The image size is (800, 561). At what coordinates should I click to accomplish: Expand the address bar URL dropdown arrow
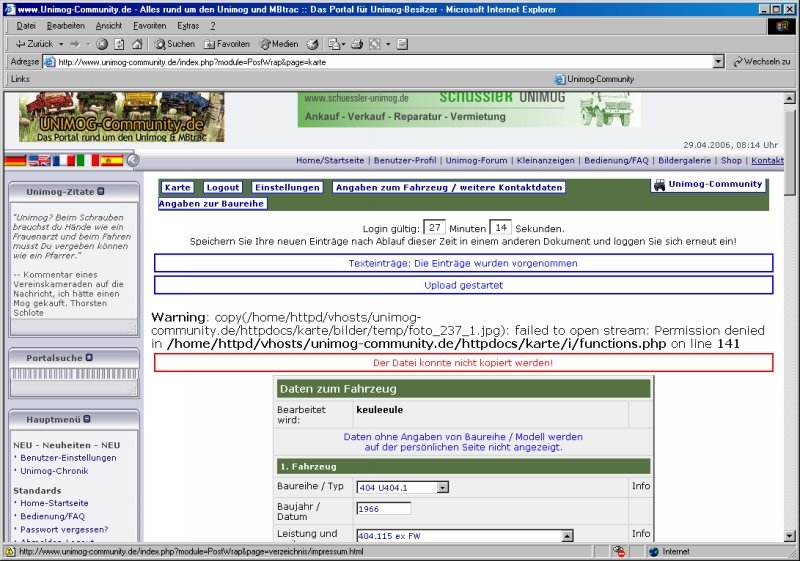click(x=718, y=61)
